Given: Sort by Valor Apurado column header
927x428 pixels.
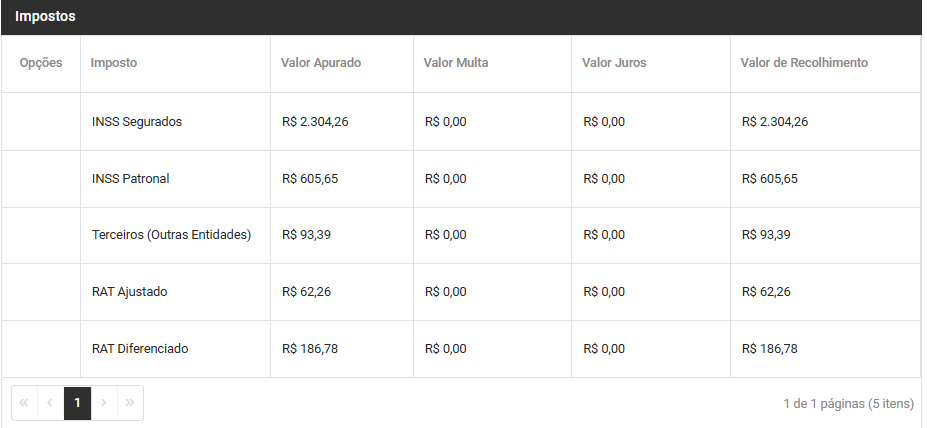Looking at the screenshot, I should pos(321,63).
